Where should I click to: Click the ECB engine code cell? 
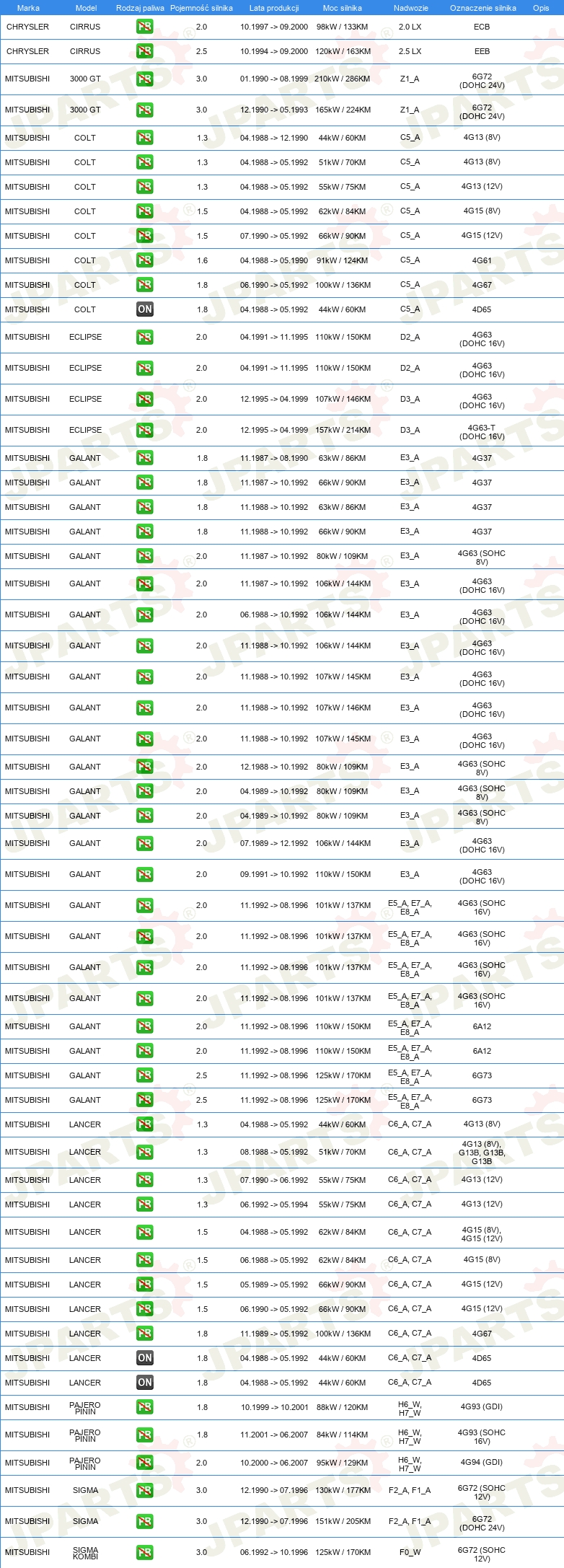(x=482, y=27)
